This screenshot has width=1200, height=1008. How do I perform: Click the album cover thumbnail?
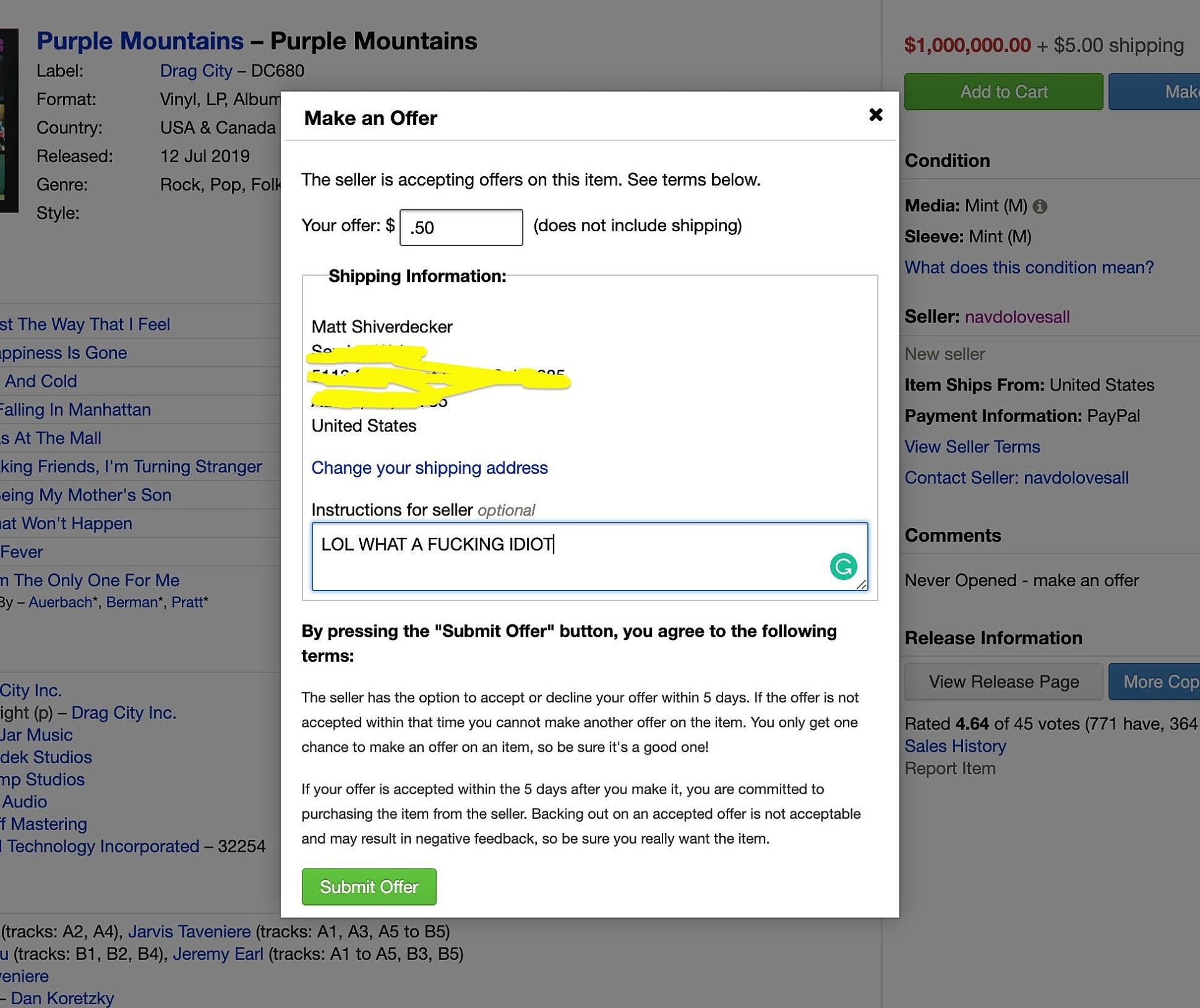coord(9,121)
